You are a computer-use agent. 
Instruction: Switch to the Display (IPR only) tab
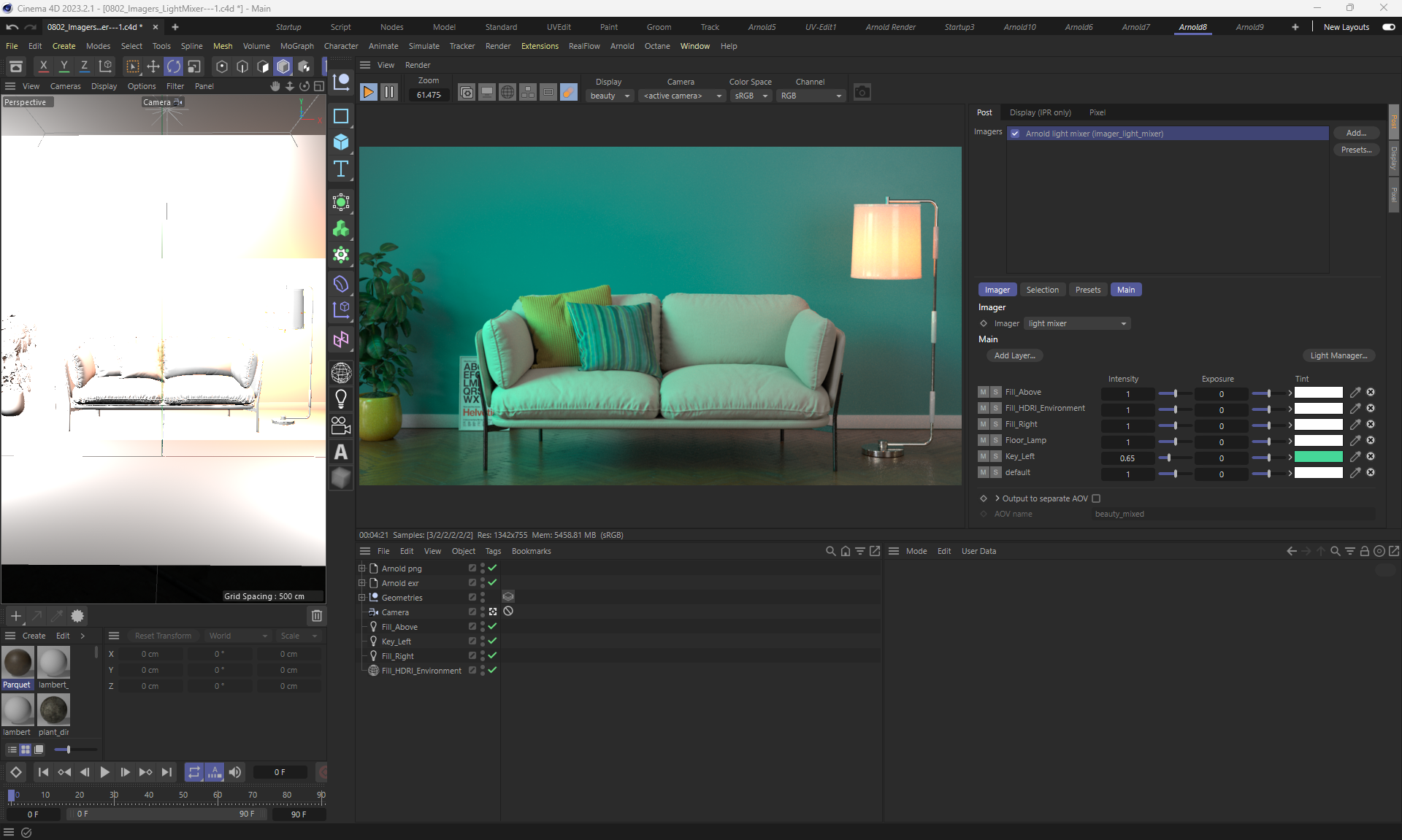[x=1040, y=112]
